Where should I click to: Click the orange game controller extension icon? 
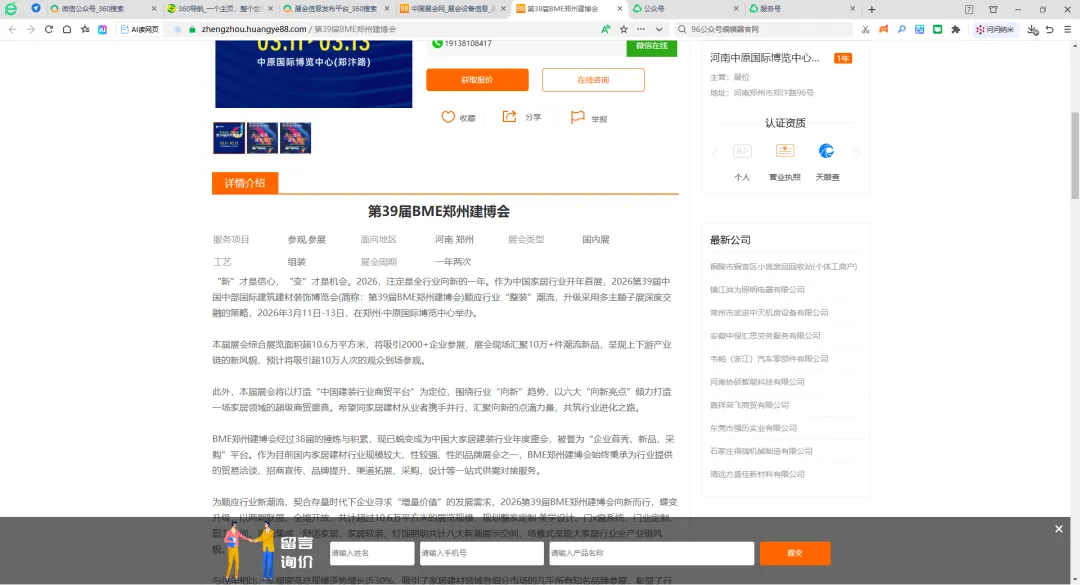(884, 30)
